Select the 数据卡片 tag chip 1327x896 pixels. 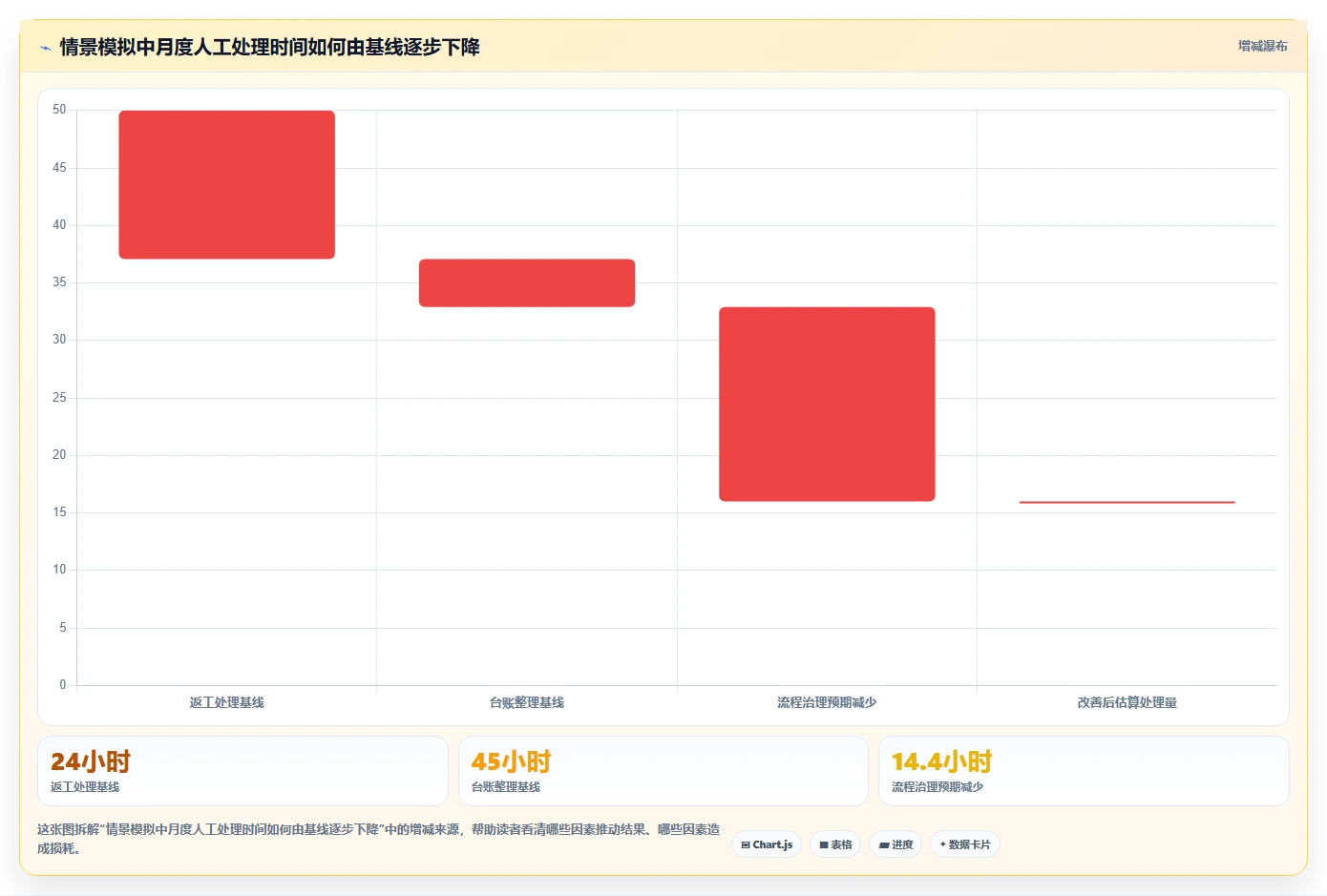tap(964, 844)
